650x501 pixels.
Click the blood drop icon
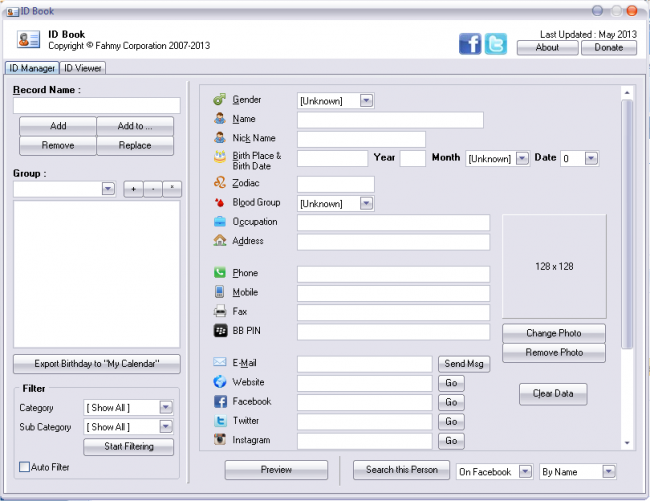tap(220, 202)
